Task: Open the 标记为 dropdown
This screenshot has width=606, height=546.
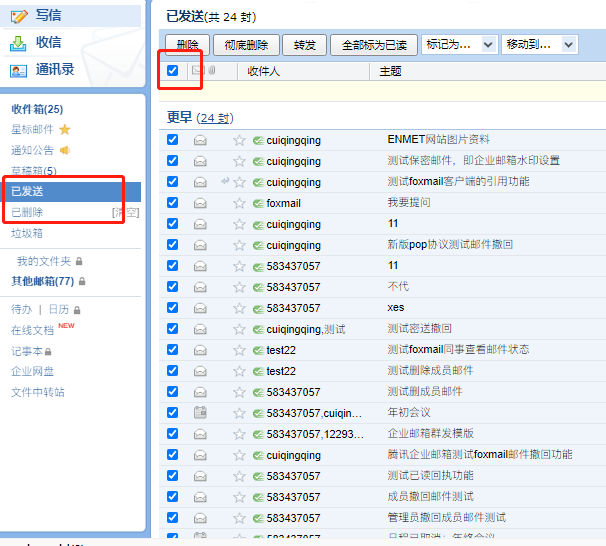Action: (458, 45)
